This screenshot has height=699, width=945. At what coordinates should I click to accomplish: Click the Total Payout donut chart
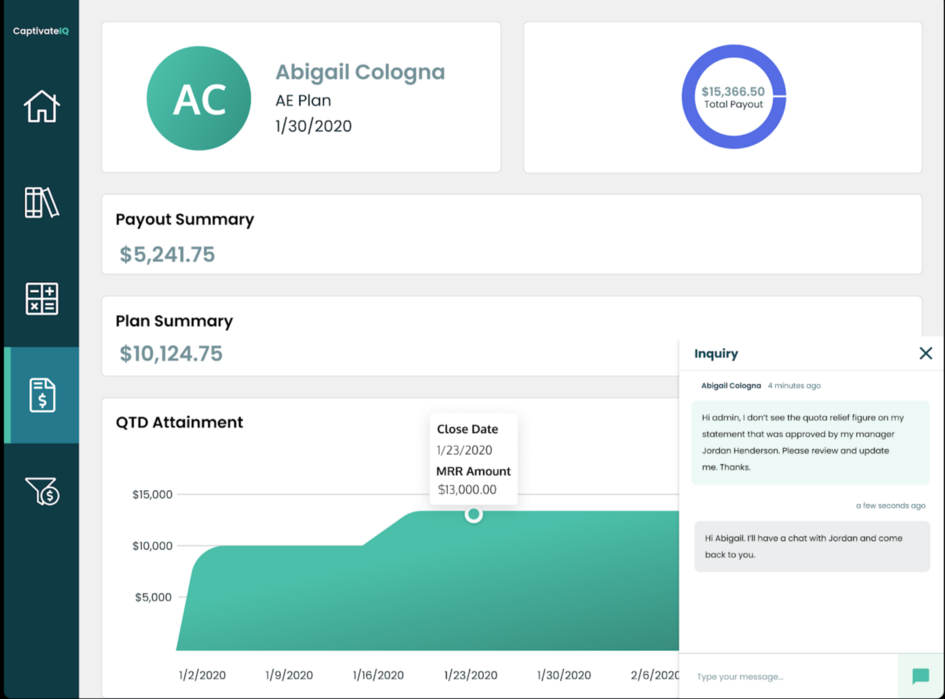point(733,97)
